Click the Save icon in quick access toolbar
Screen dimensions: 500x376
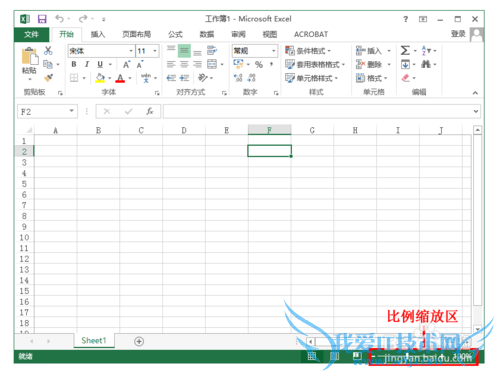pos(42,19)
